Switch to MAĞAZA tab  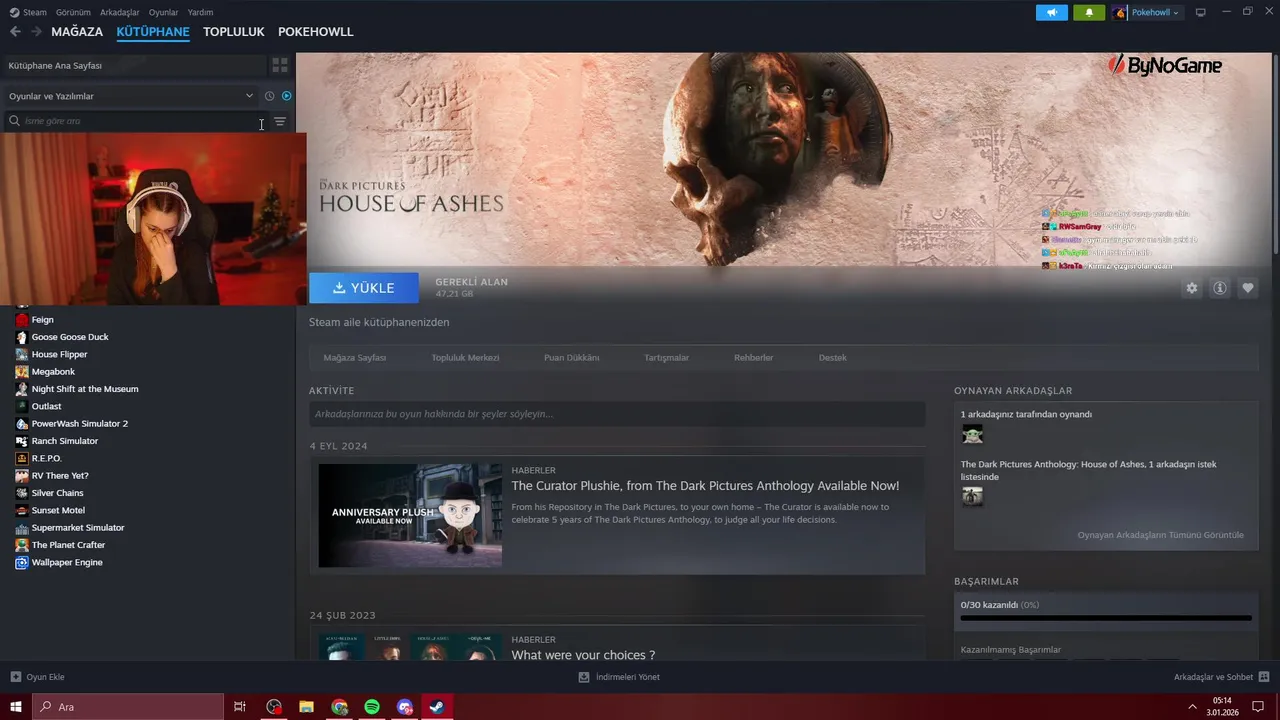[77, 32]
